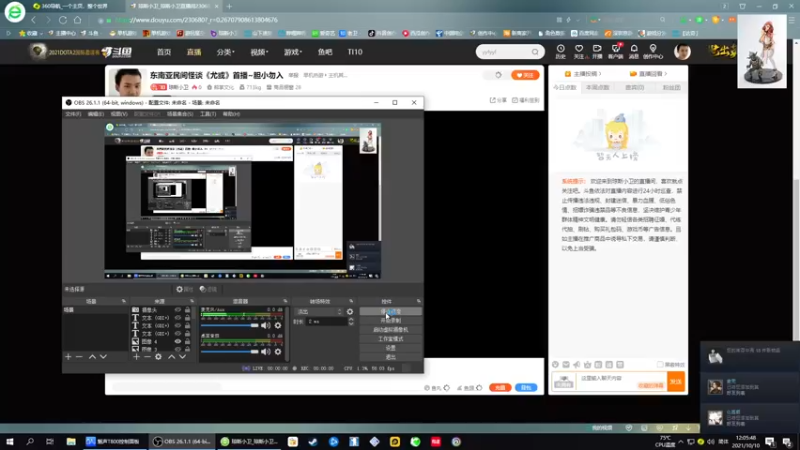Viewport: 800px width, 450px height.
Task: Toggle visibility of the 摄像头 source
Action: [x=178, y=310]
